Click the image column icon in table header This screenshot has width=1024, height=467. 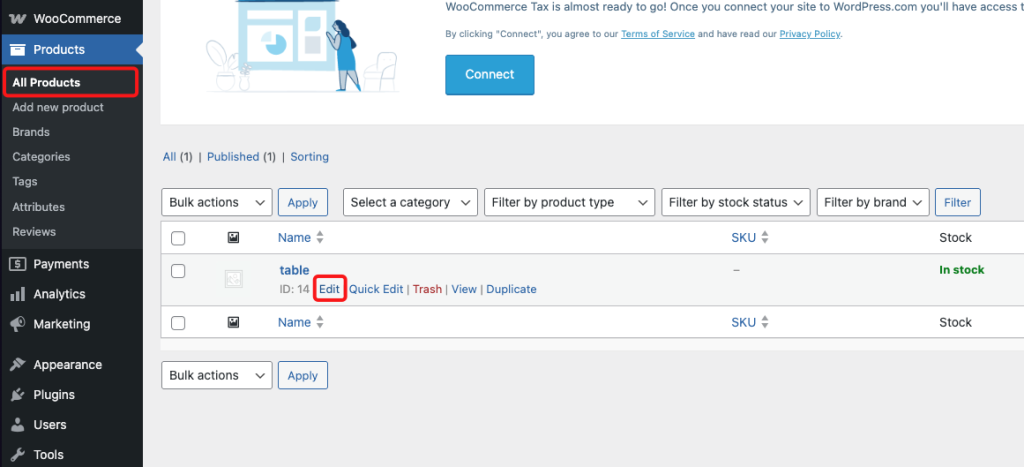(x=233, y=238)
